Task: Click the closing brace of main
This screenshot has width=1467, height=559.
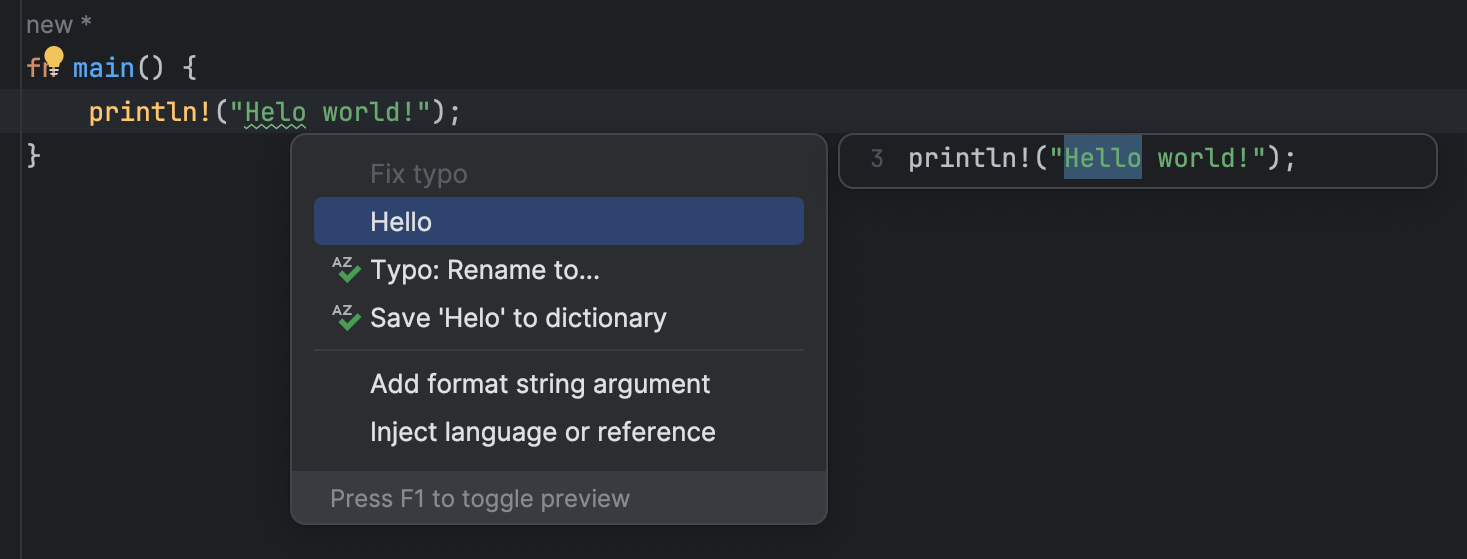Action: (34, 156)
